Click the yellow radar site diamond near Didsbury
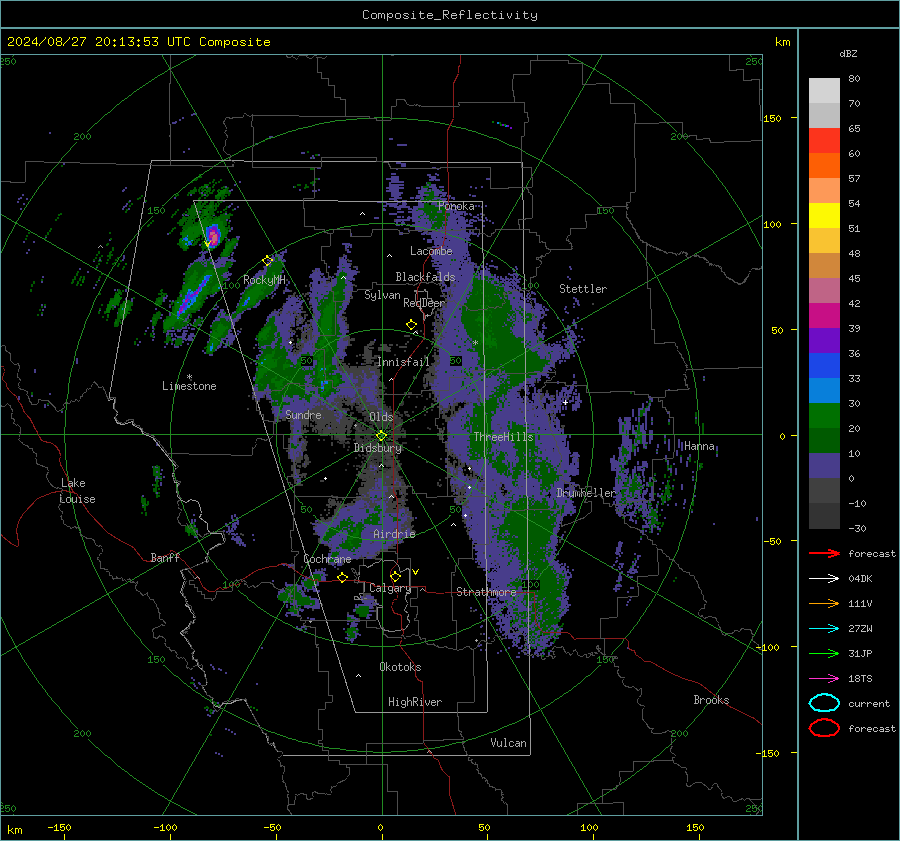This screenshot has width=900, height=841. point(381,436)
